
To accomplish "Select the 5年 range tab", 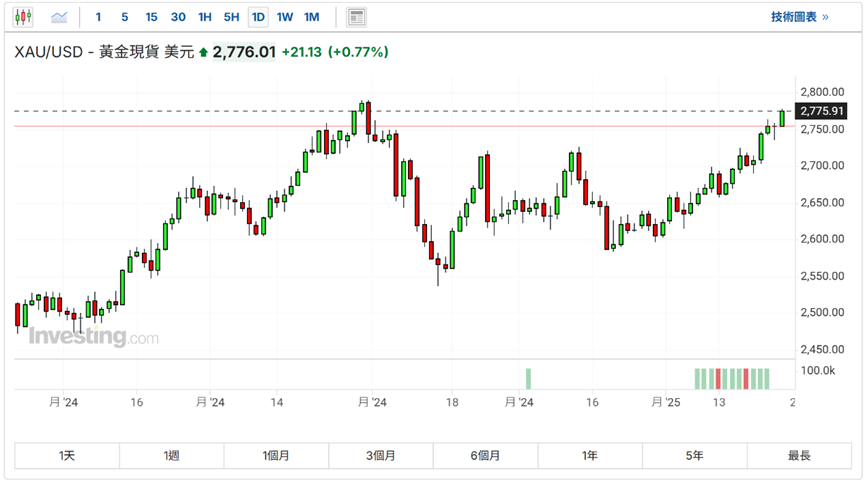I will (x=695, y=455).
